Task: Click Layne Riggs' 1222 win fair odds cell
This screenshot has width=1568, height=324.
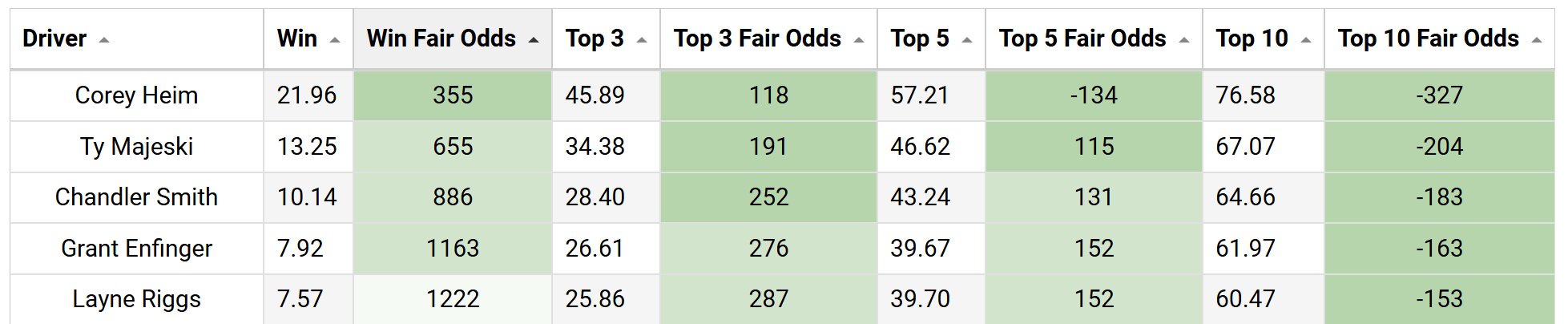Action: [x=453, y=299]
